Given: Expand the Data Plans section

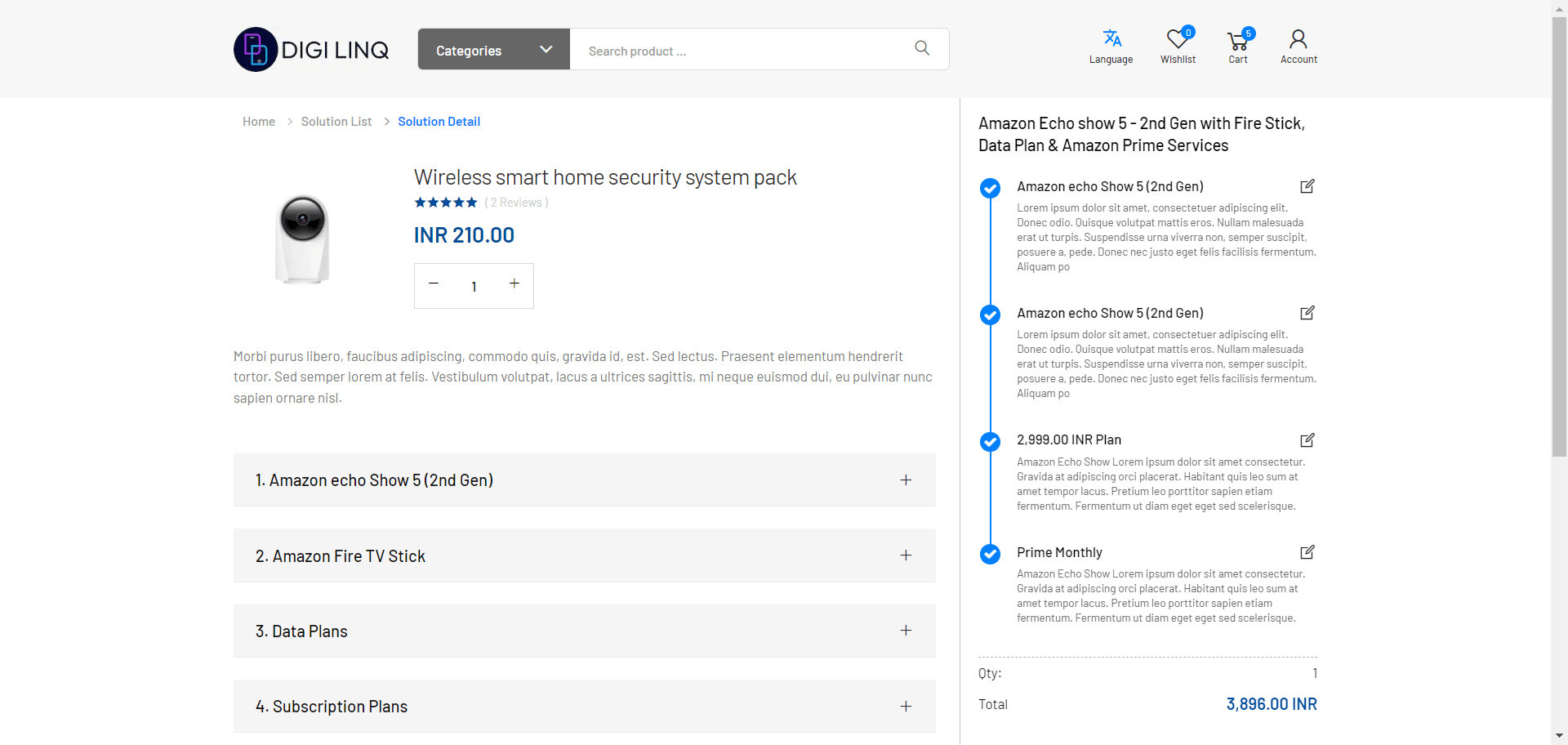Looking at the screenshot, I should coord(906,631).
